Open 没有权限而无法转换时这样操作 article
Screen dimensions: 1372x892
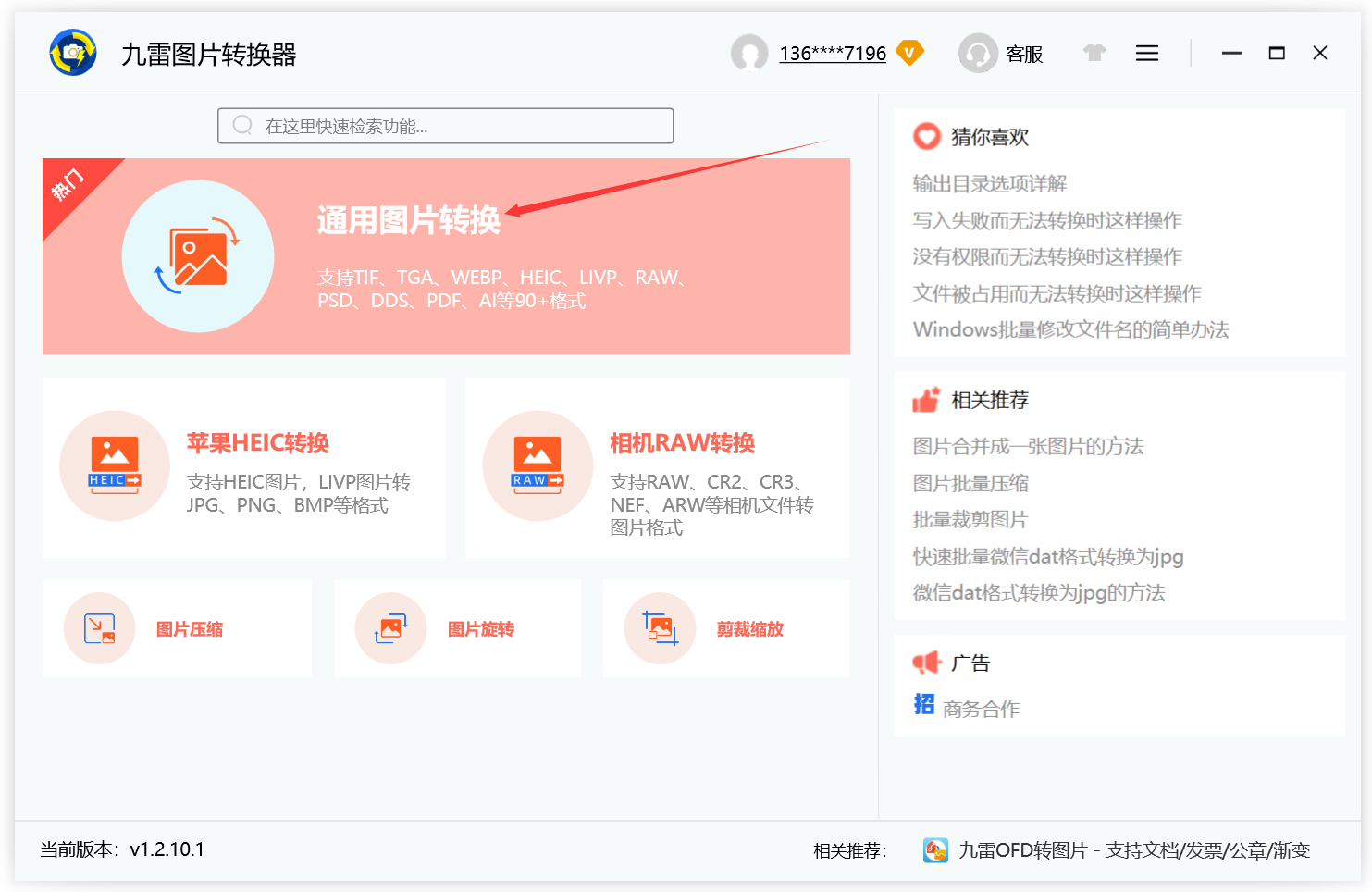coord(1047,256)
